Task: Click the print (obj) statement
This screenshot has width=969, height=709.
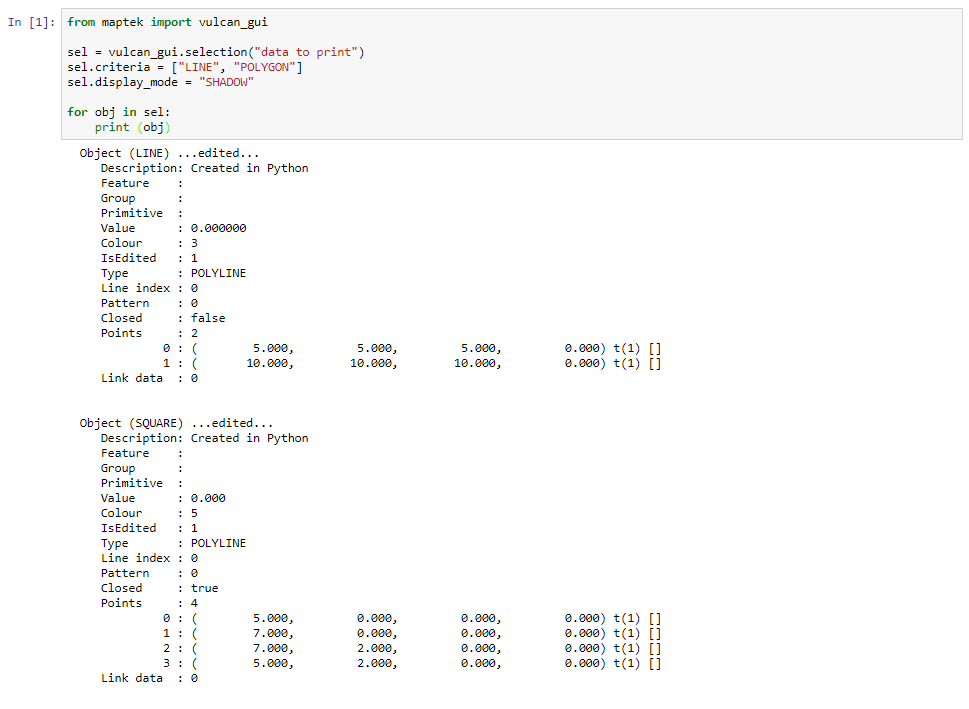Action: click(132, 127)
